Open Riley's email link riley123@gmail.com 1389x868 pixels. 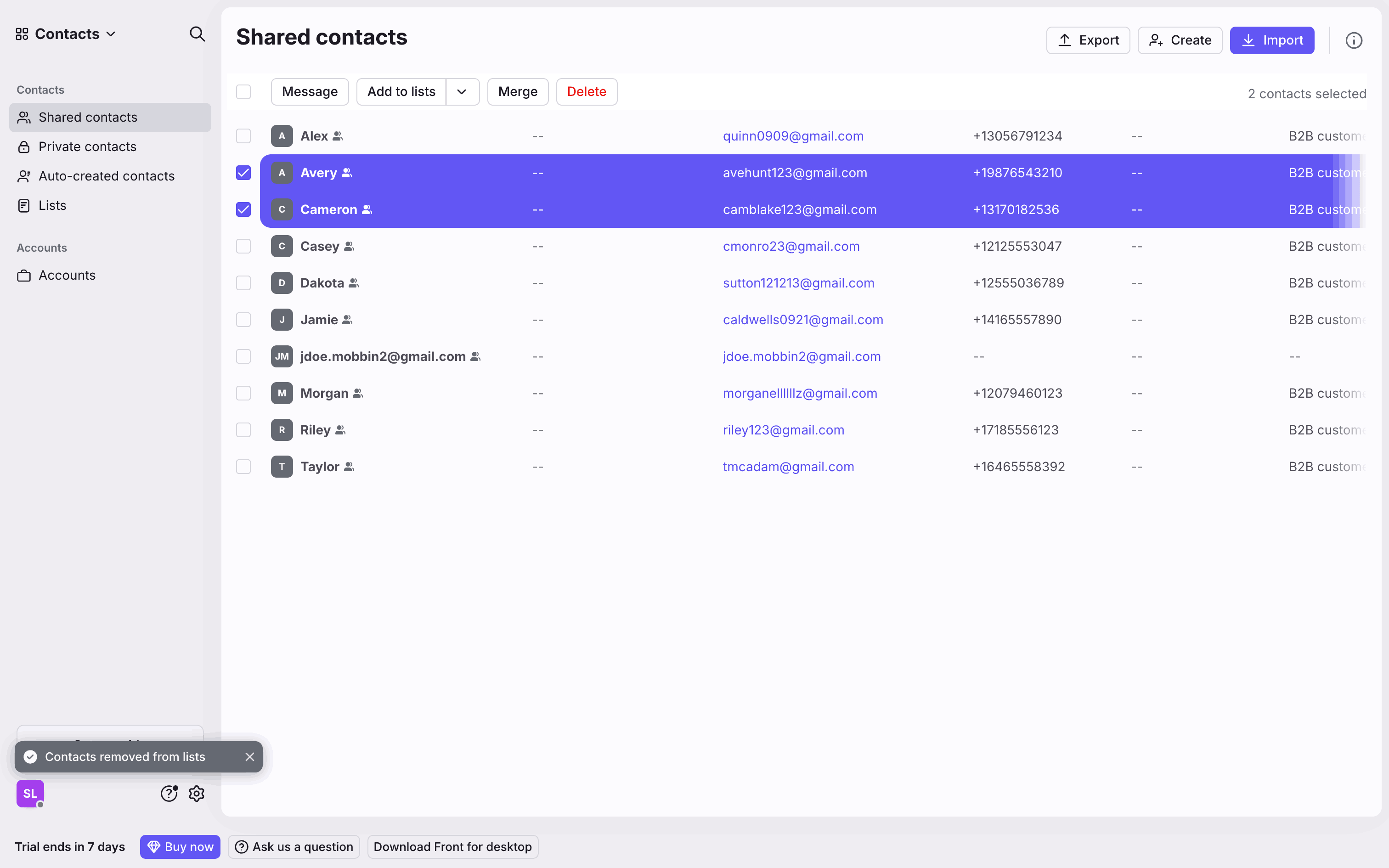point(783,430)
